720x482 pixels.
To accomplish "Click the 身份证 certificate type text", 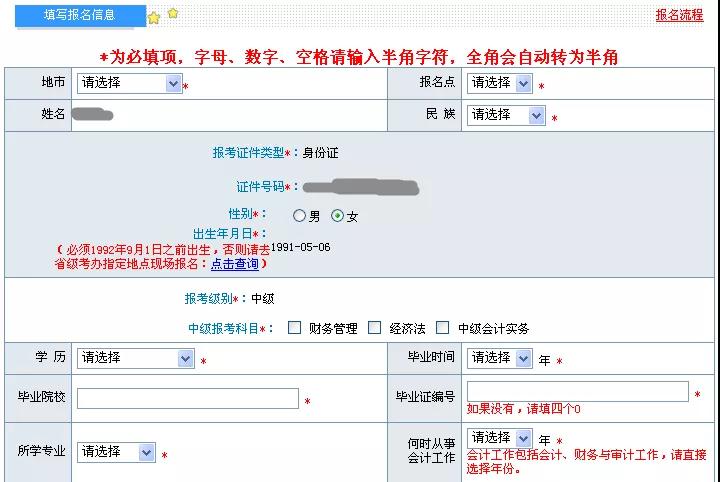I will pyautogui.click(x=321, y=153).
